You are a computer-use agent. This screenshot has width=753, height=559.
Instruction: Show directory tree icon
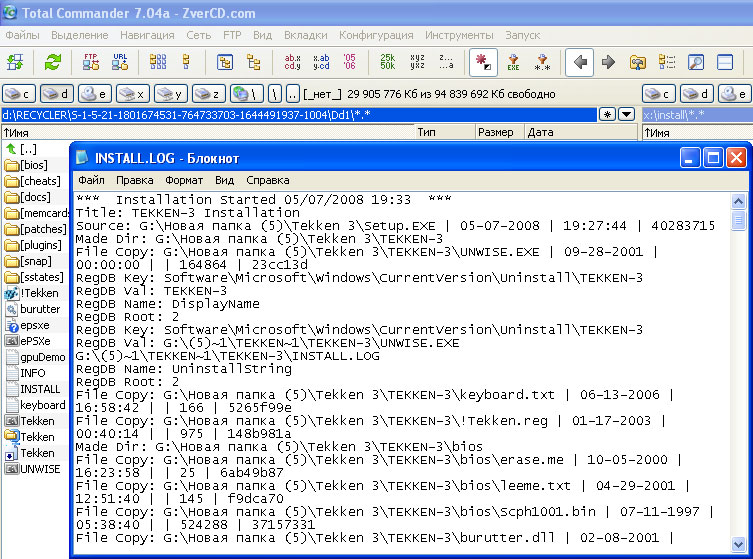click(253, 62)
